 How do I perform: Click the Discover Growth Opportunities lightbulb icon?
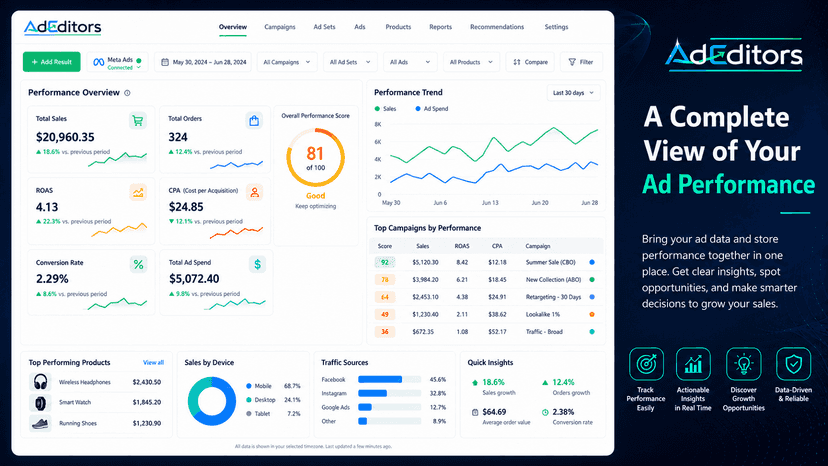coord(744,364)
